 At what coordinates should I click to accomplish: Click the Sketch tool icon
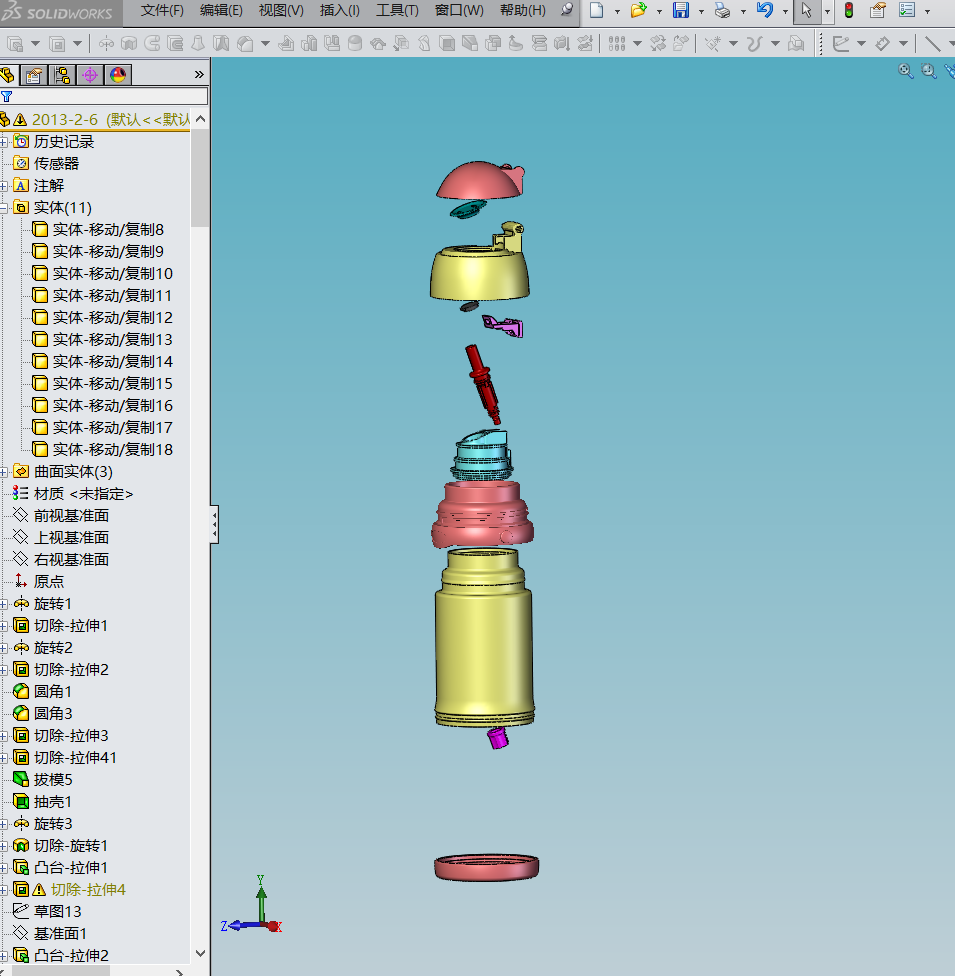tap(841, 44)
